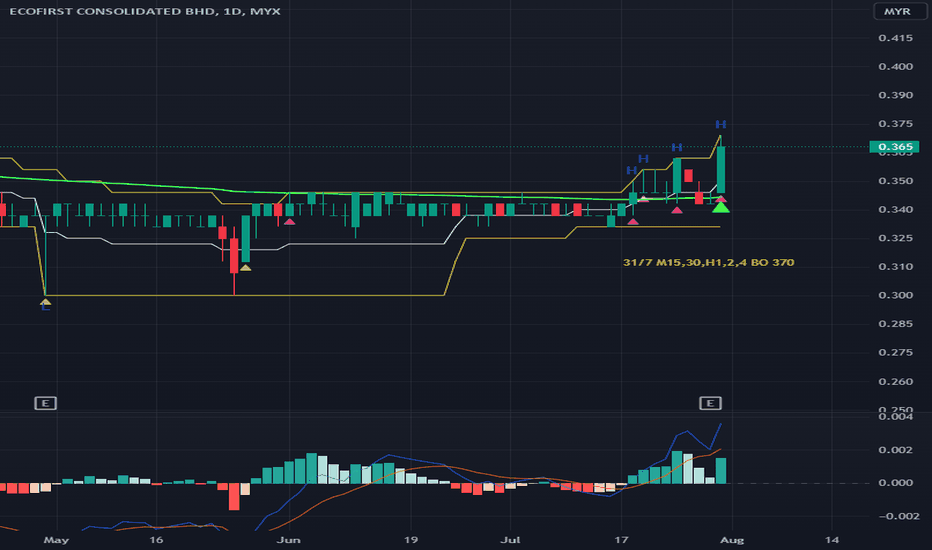
Task: Click the pink triangle marker near June
Action: (x=289, y=222)
